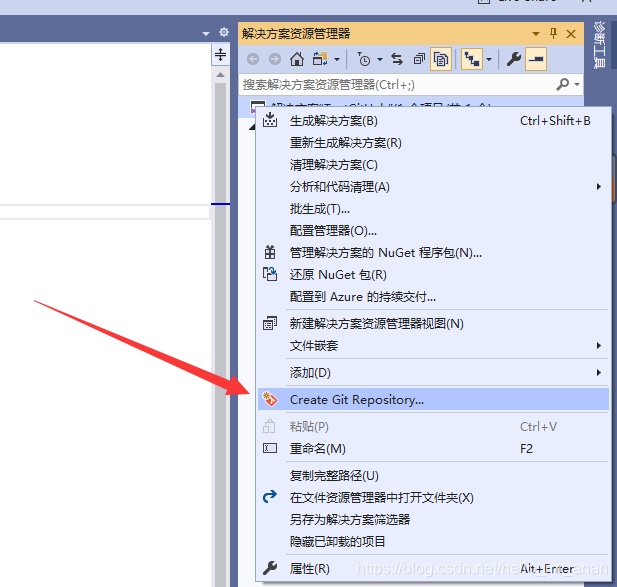Click Collapse All icon in Solution Explorer
This screenshot has width=617, height=587.
[x=419, y=59]
